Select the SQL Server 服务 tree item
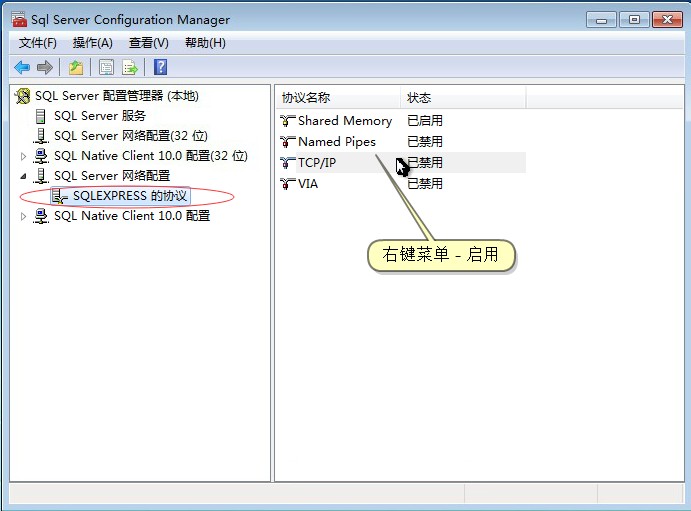The height and width of the screenshot is (511, 691). point(100,116)
